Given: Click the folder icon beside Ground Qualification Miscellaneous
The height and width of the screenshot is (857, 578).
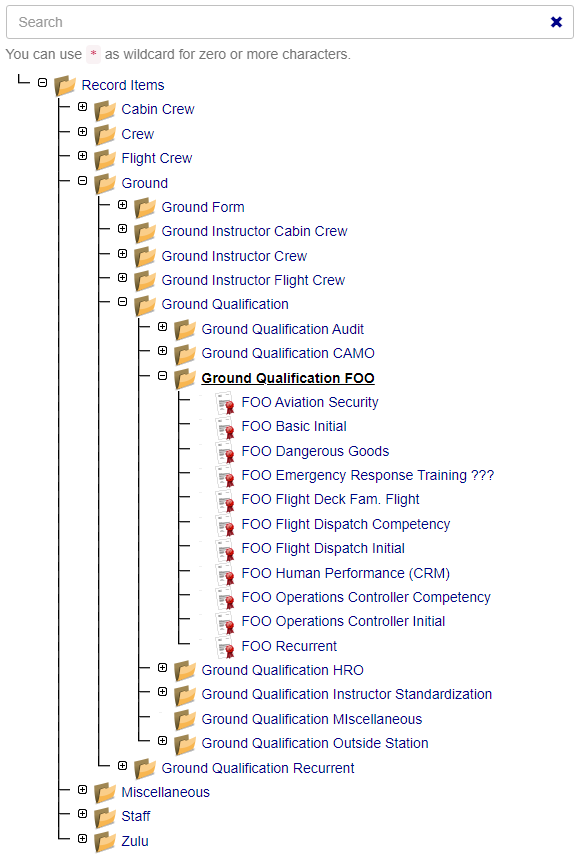Looking at the screenshot, I should (185, 720).
